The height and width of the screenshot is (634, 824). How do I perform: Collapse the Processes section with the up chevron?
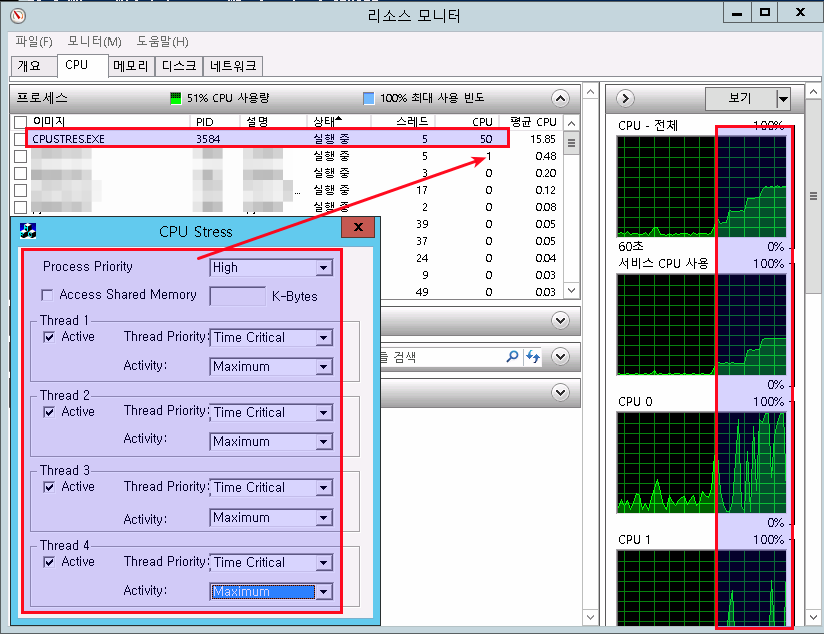pos(560,98)
